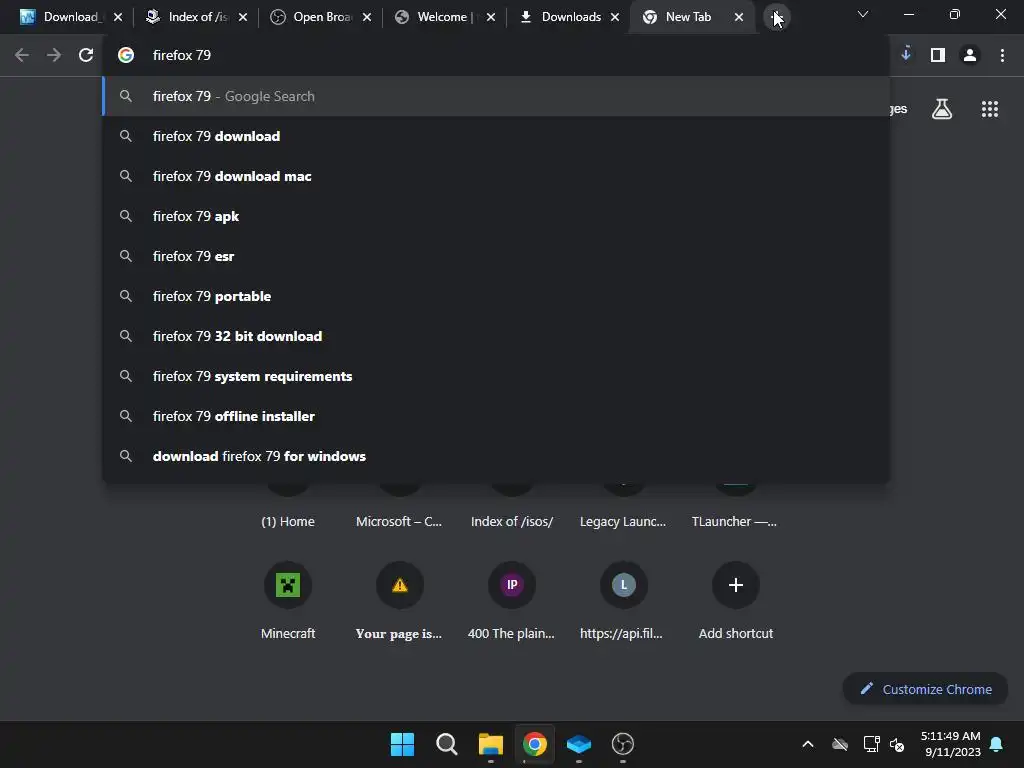Close the Open Broadcaster tab
This screenshot has width=1024, height=768.
pyautogui.click(x=367, y=18)
